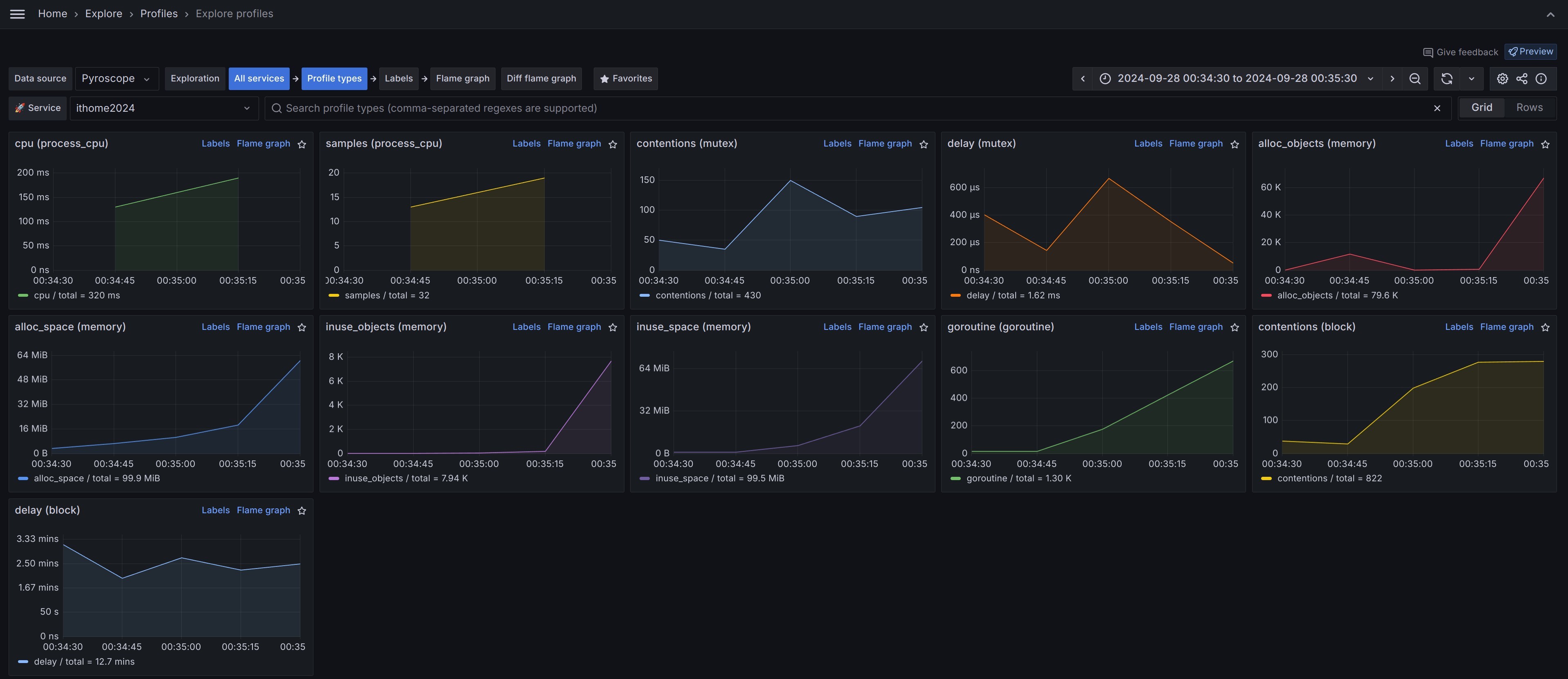1568x679 pixels.
Task: Favorite the cpu (process_cpu) panel star
Action: coord(302,144)
